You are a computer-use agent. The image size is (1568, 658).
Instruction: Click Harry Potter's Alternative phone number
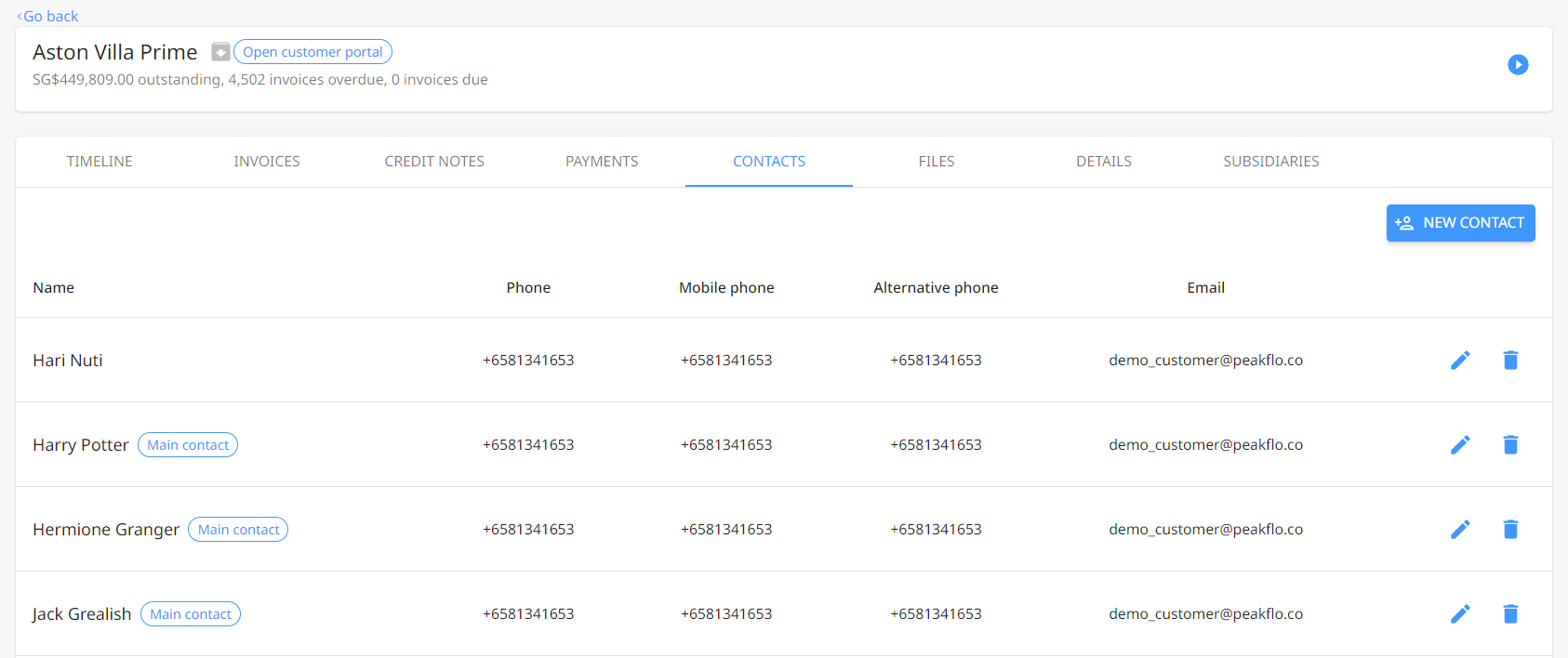click(936, 445)
